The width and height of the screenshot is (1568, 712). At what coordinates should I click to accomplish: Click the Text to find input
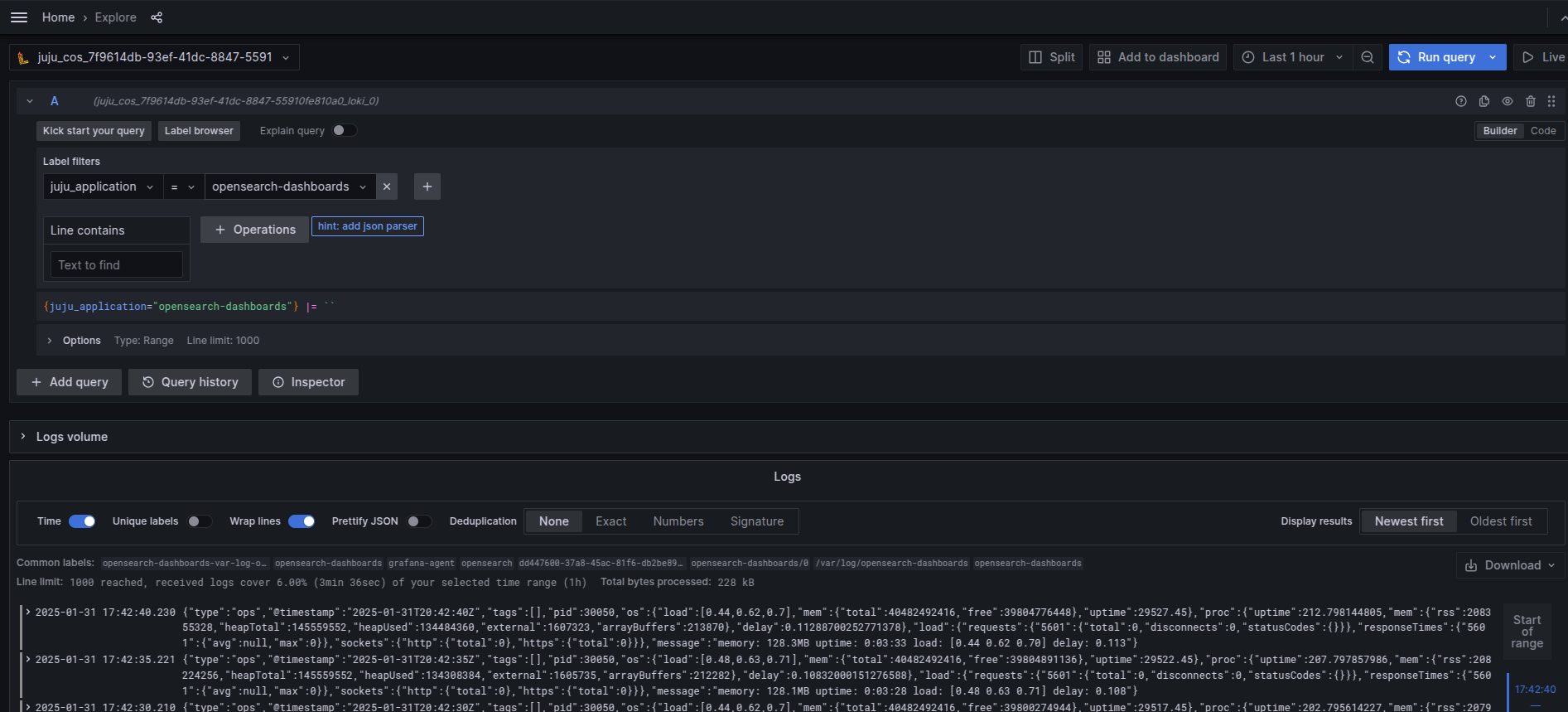coord(116,265)
